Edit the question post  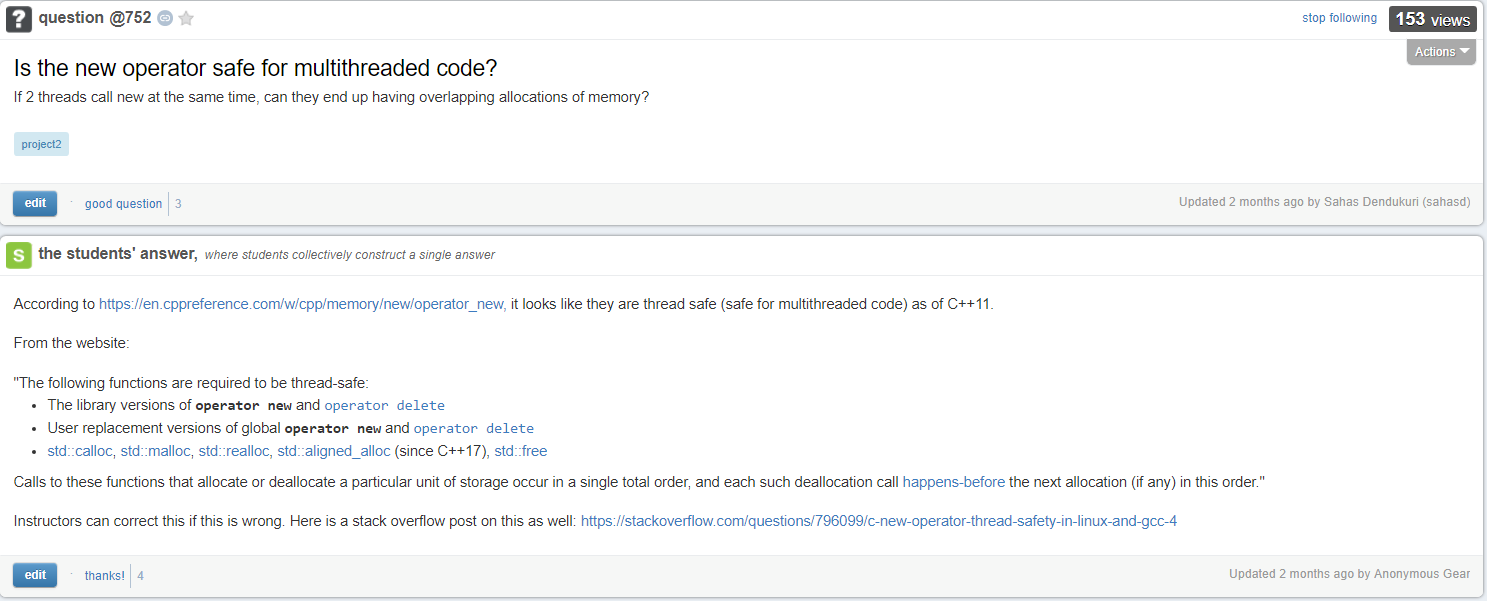[35, 203]
